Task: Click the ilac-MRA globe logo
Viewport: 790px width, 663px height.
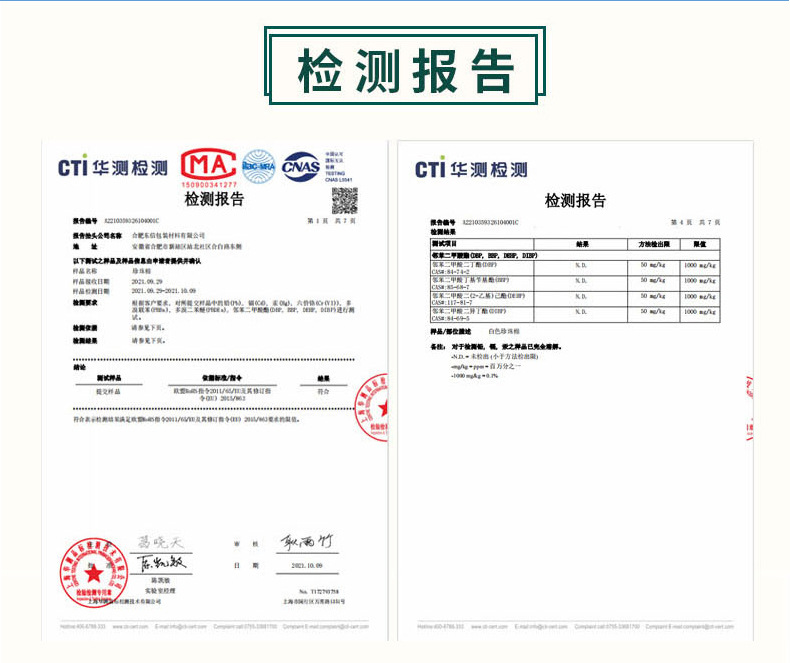Action: (258, 165)
